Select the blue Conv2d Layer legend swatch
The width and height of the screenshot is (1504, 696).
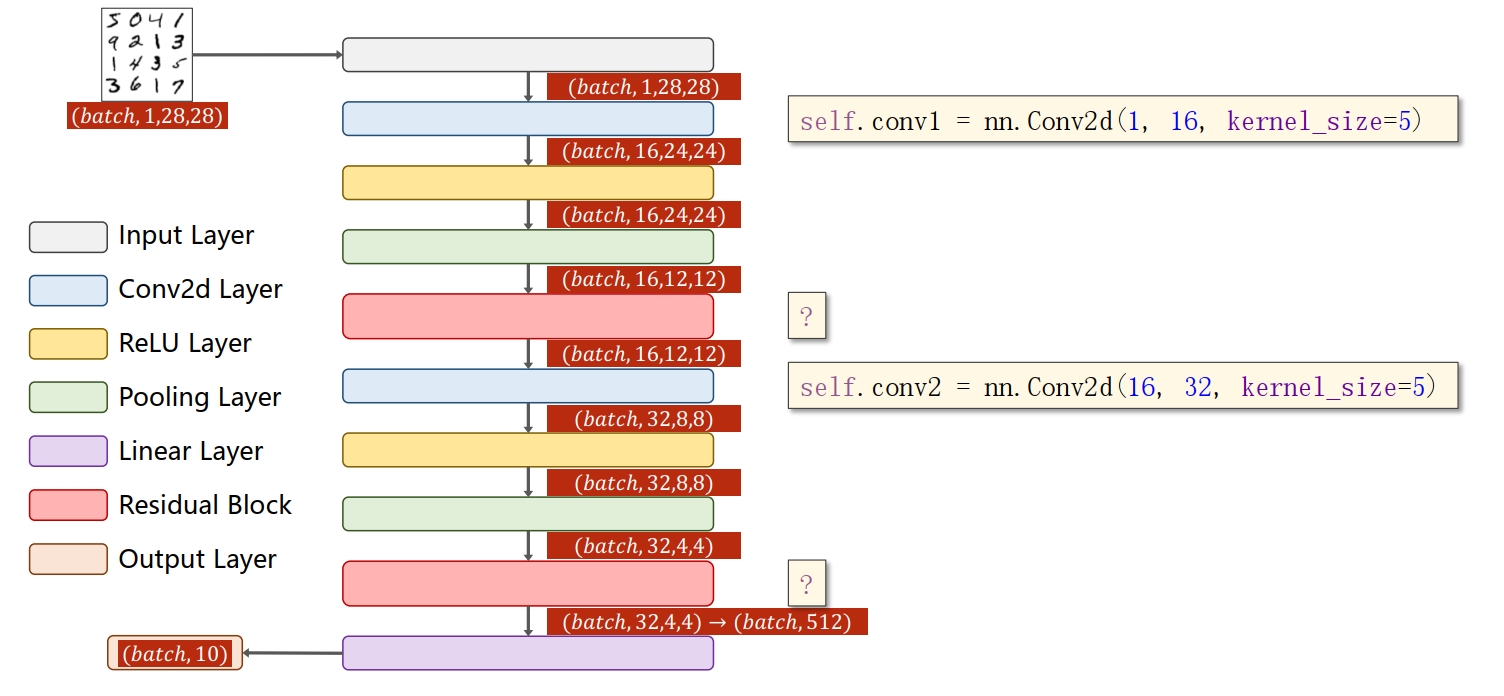click(x=68, y=290)
